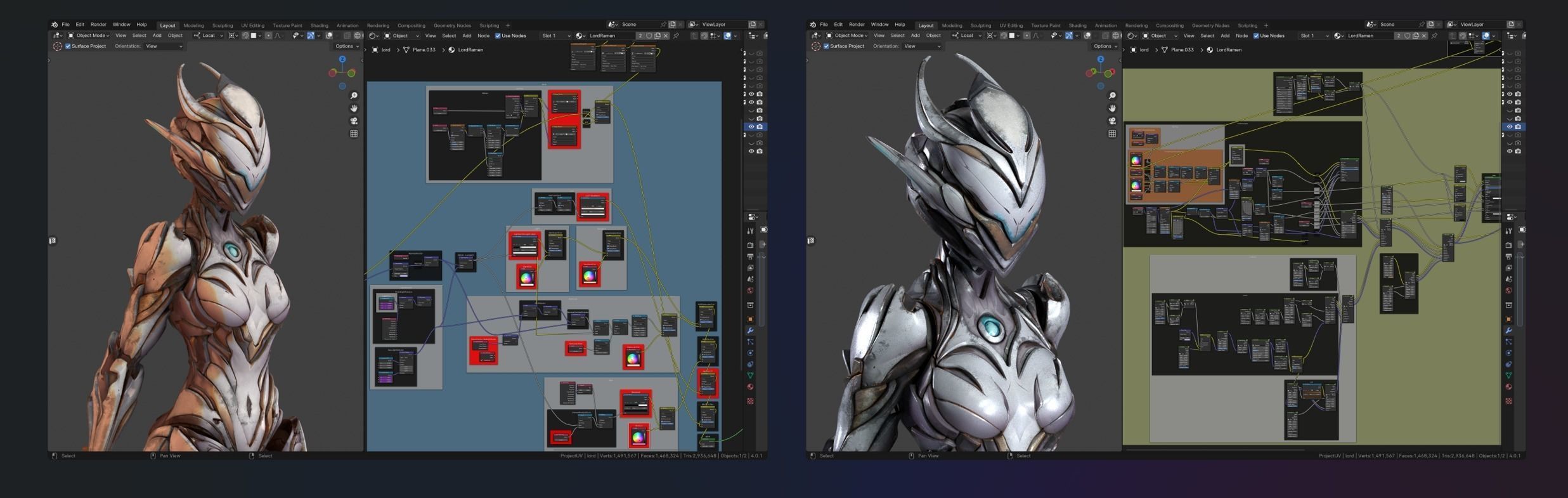Open Tool properties tab in right window
The height and width of the screenshot is (498, 1568).
tap(1509, 231)
